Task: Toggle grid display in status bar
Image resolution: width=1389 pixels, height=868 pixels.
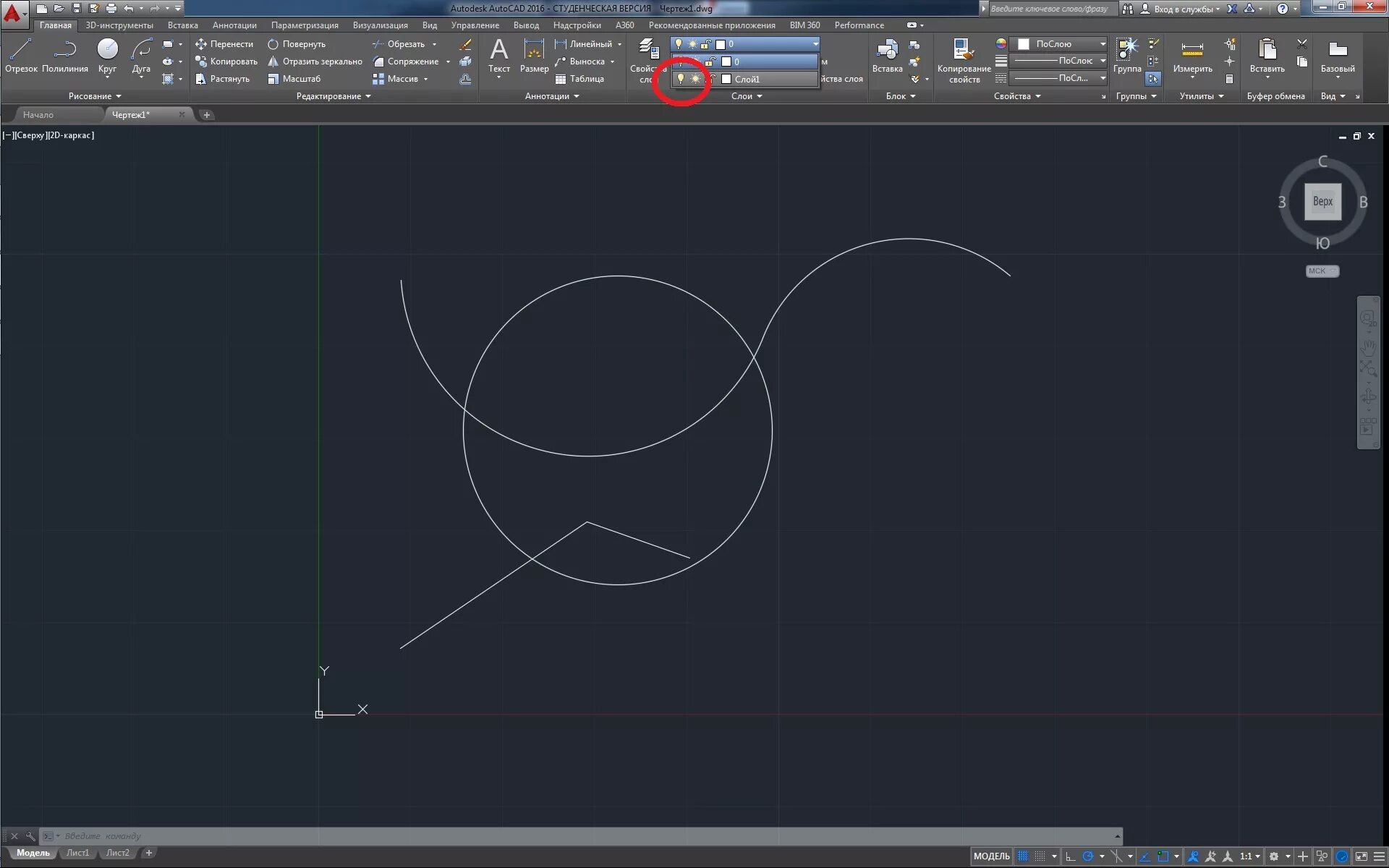Action: [1022, 856]
